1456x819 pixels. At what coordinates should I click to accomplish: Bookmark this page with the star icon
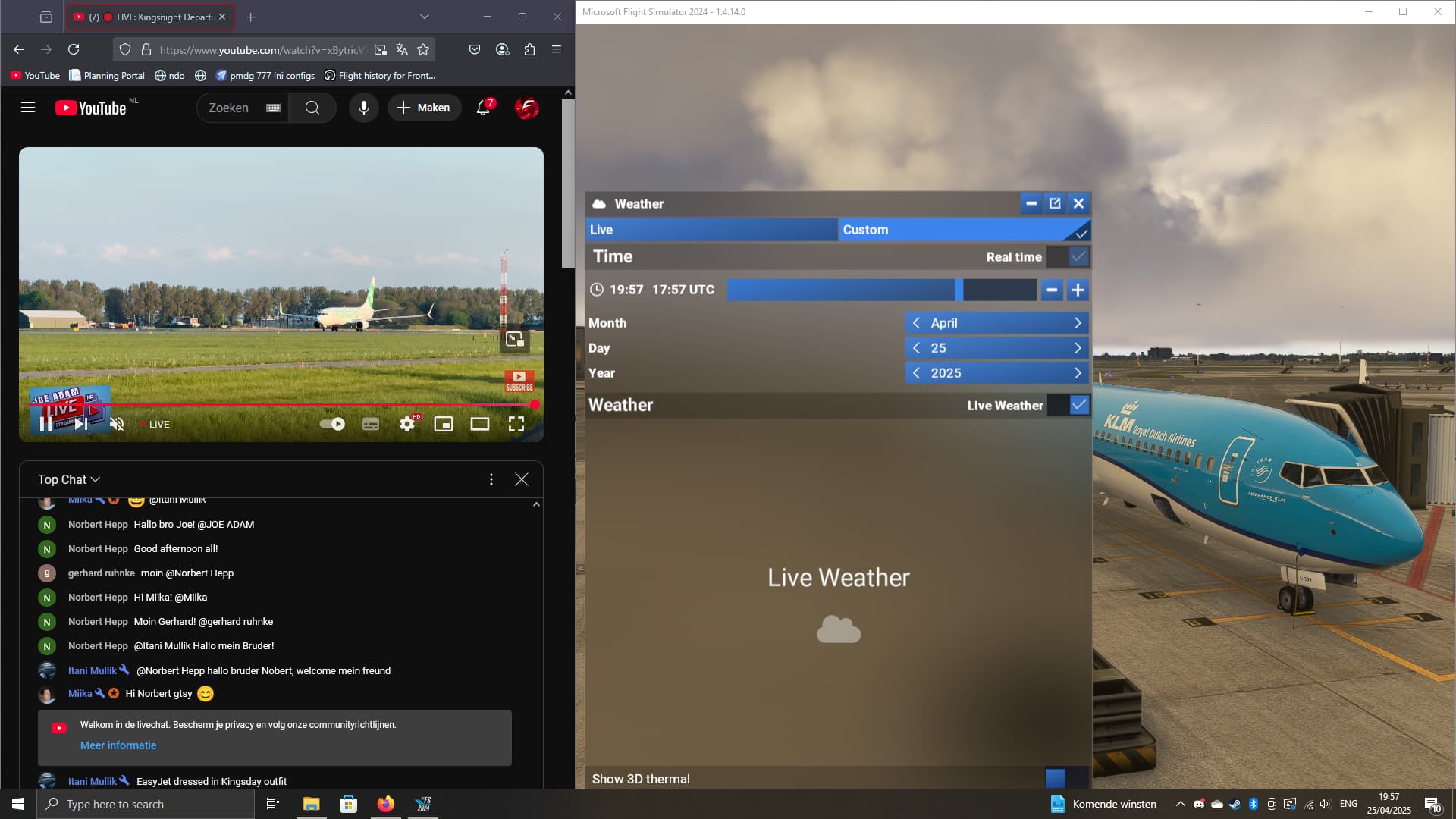tap(423, 49)
